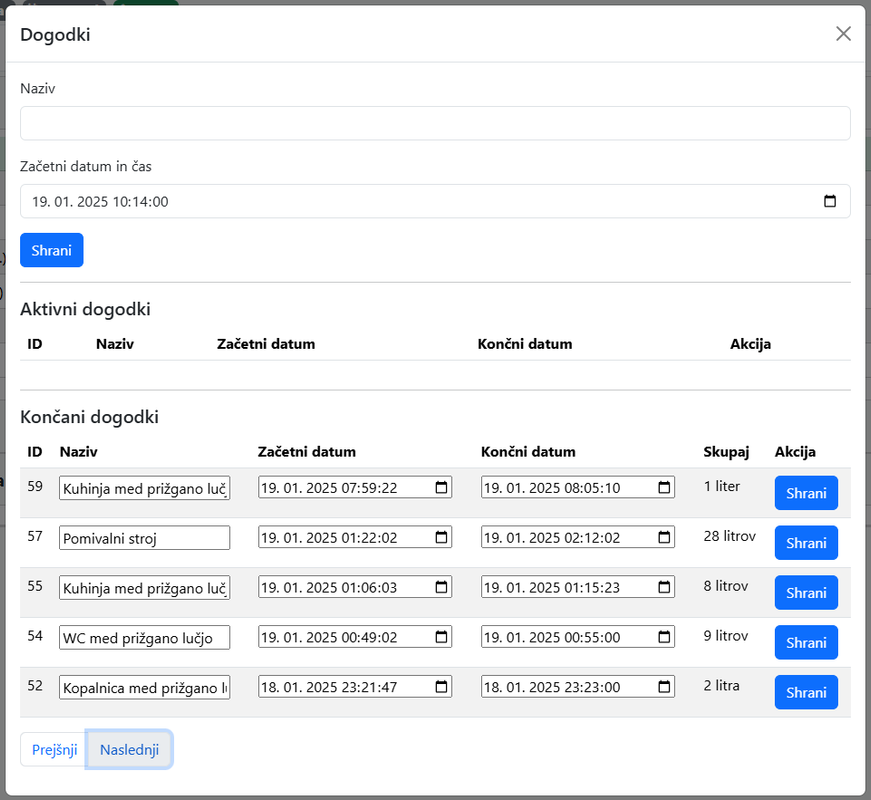Image resolution: width=871 pixels, height=800 pixels.
Task: Open start date calendar icon for event 55
Action: [x=441, y=587]
